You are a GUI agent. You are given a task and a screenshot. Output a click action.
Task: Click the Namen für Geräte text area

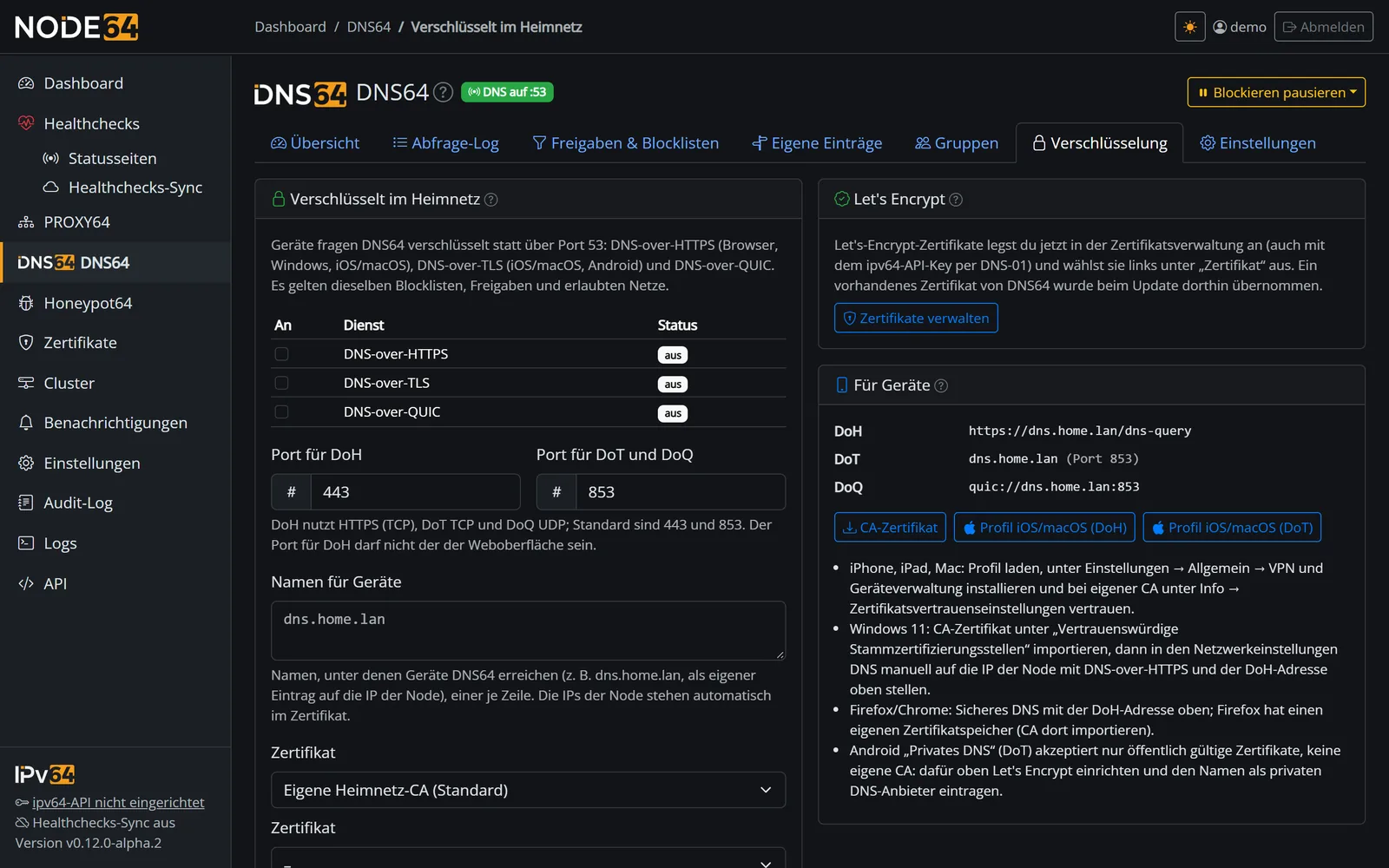pos(528,630)
